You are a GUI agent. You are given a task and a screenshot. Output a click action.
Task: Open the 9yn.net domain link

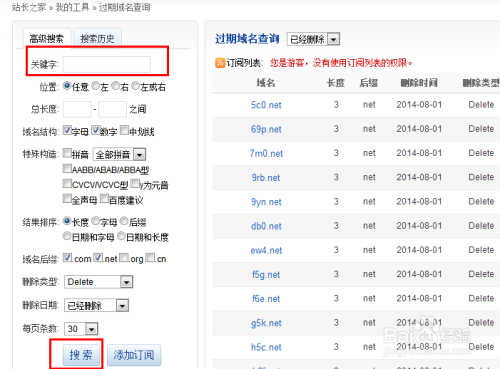pyautogui.click(x=266, y=202)
